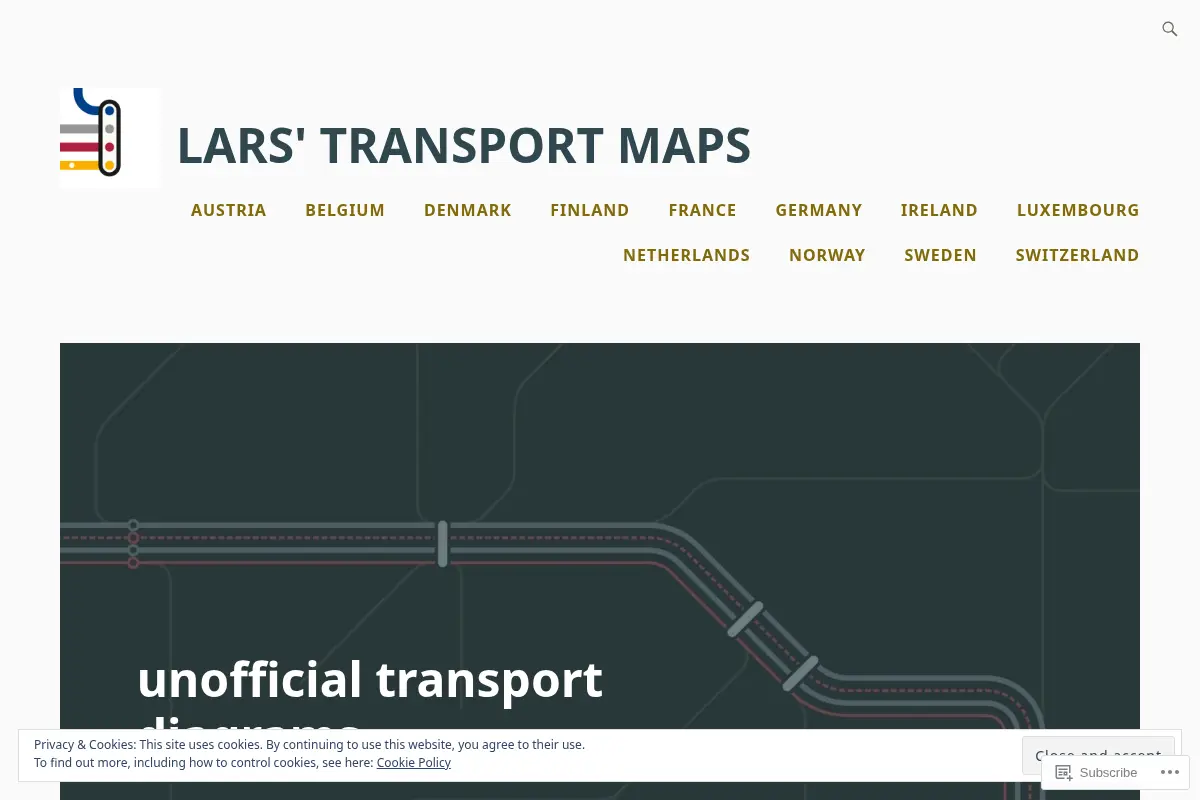Select France in the navigation
Screen dimensions: 1200x800
point(703,210)
